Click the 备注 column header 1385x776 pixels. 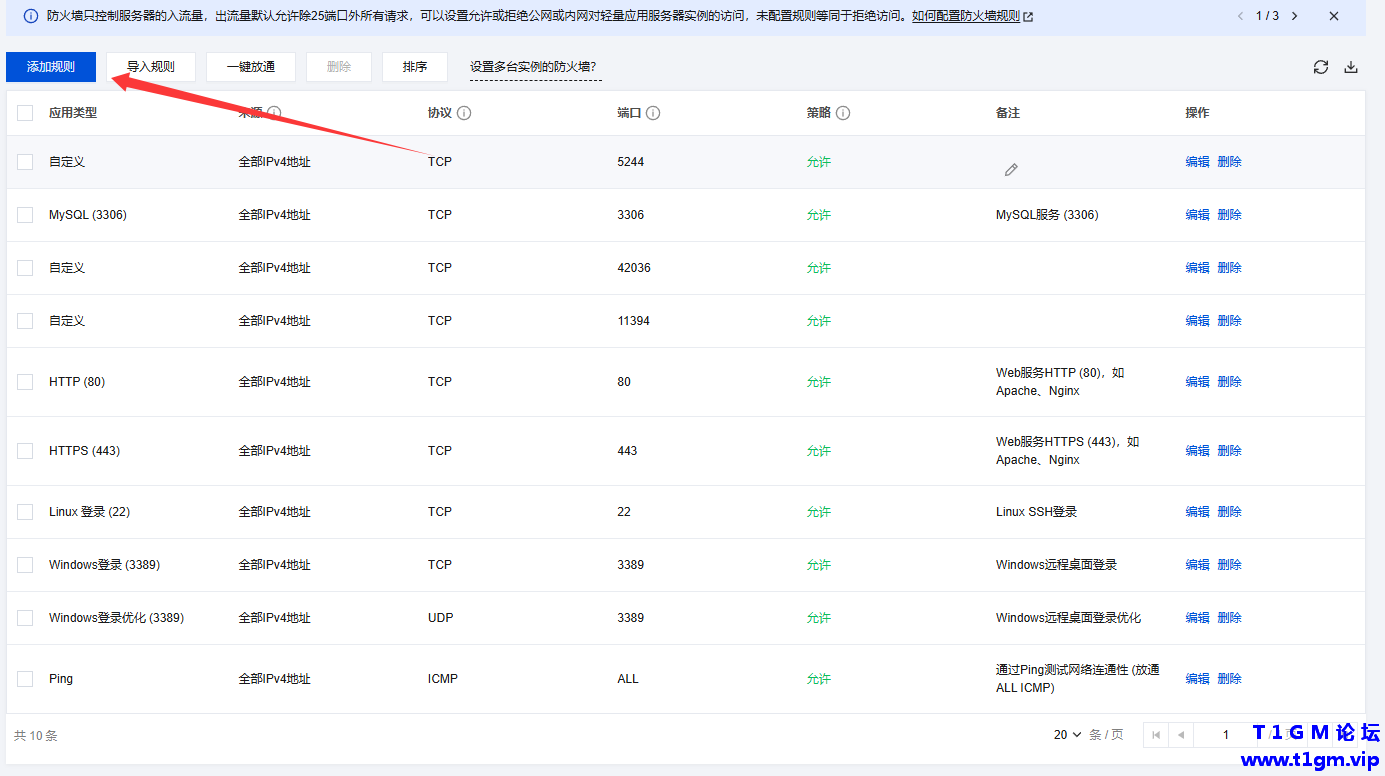[x=1008, y=113]
